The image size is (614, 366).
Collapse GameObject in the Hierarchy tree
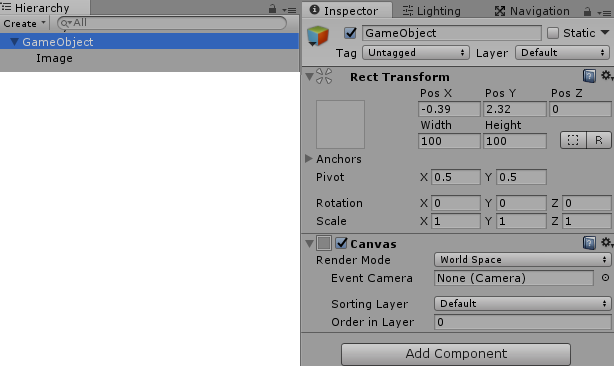click(x=14, y=42)
